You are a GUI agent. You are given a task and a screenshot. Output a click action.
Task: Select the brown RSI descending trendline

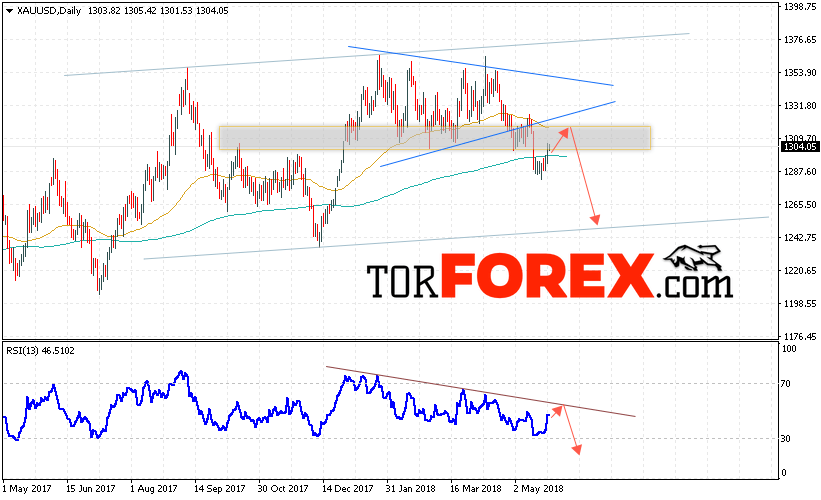(480, 392)
